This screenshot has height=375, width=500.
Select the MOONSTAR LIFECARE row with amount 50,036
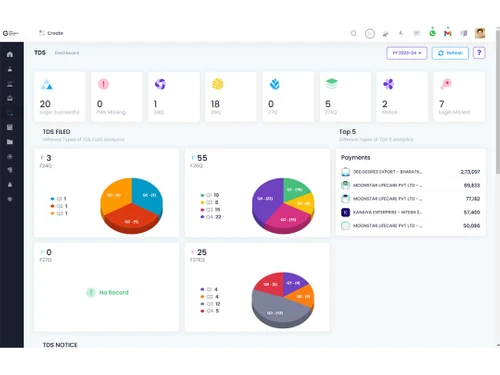pos(410,226)
